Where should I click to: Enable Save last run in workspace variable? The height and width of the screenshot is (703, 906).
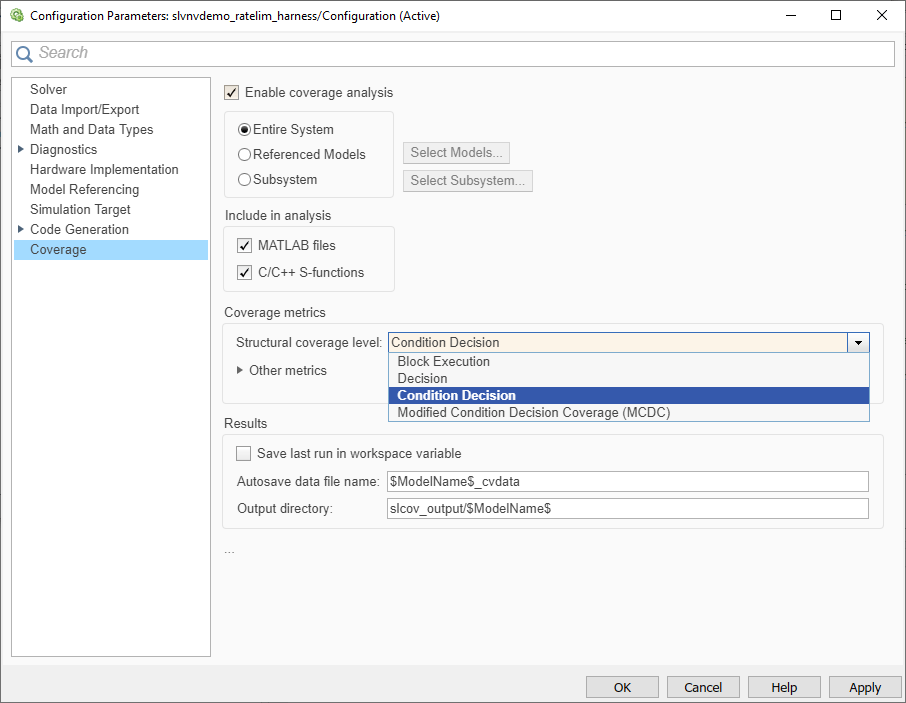click(x=244, y=454)
